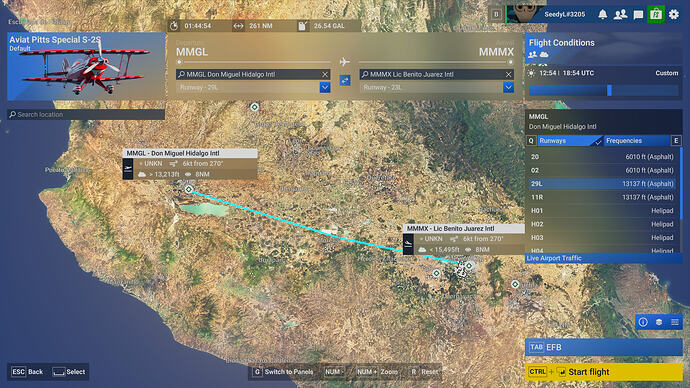Click the airport marker just west of MMMX
Viewport: 690px width, 388px height.
tap(436, 273)
